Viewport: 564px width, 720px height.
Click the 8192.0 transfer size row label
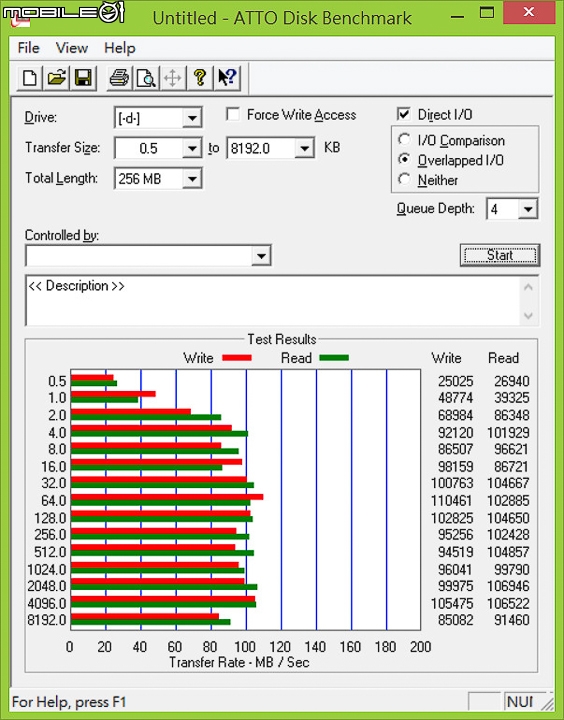click(x=47, y=620)
